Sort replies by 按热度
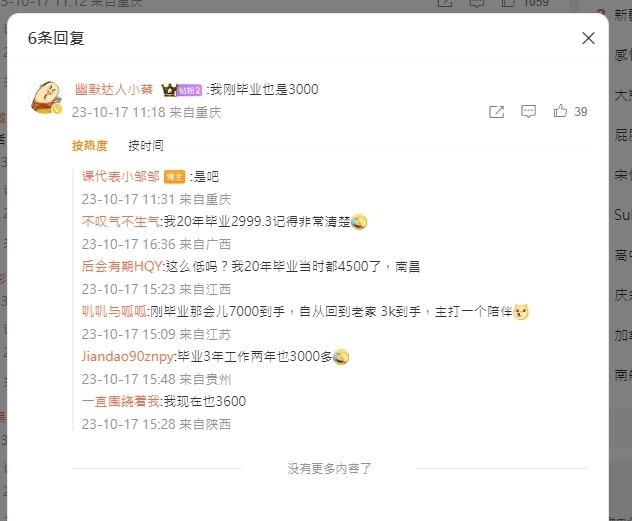This screenshot has width=632, height=521. point(89,145)
